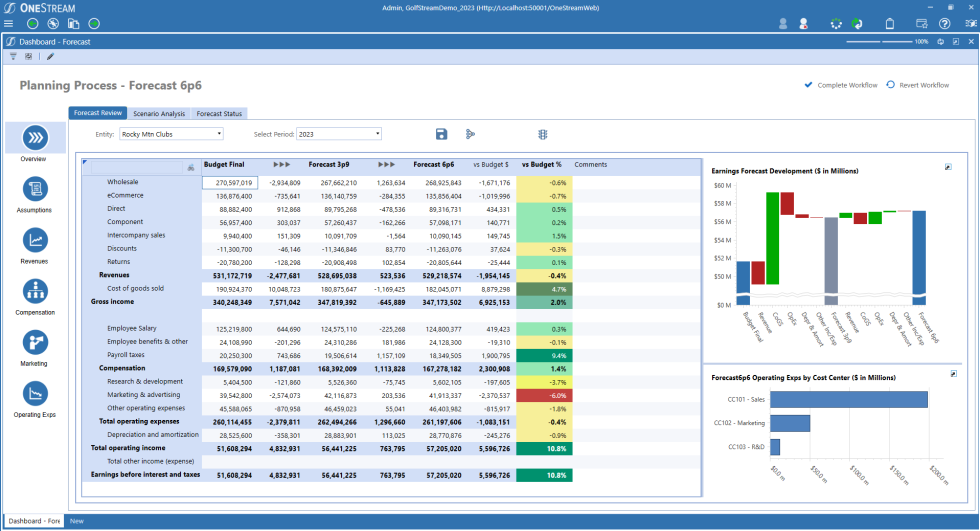This screenshot has width=980, height=531.
Task: Click the hamburger menu in top bar
Action: pyautogui.click(x=9, y=23)
